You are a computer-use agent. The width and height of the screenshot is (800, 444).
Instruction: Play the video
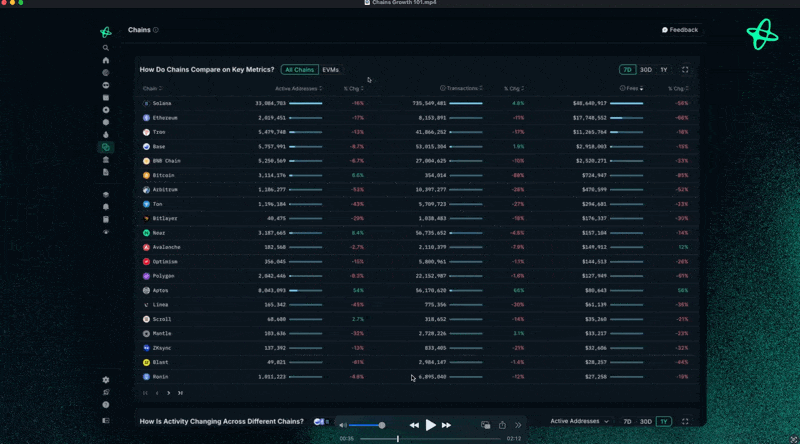tap(430, 425)
